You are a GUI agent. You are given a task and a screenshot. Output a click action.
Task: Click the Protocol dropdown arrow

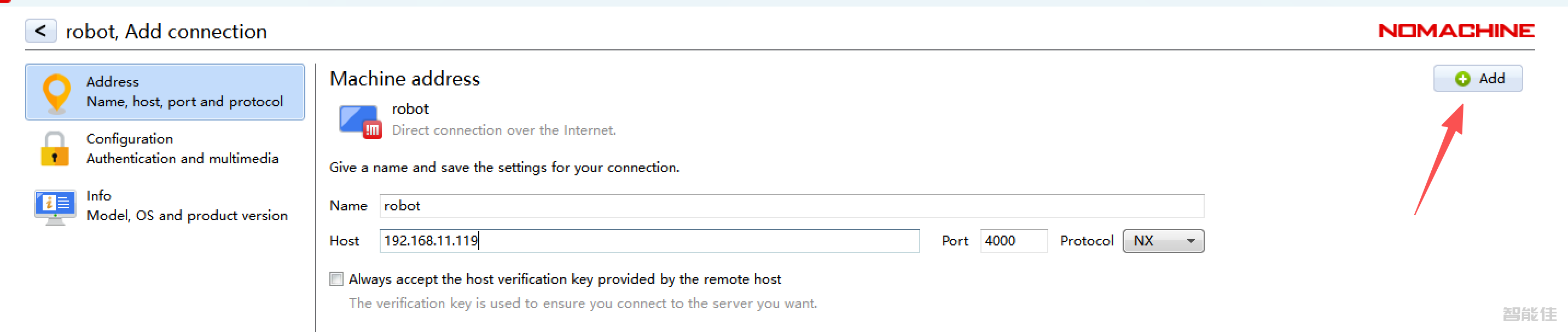click(1190, 241)
